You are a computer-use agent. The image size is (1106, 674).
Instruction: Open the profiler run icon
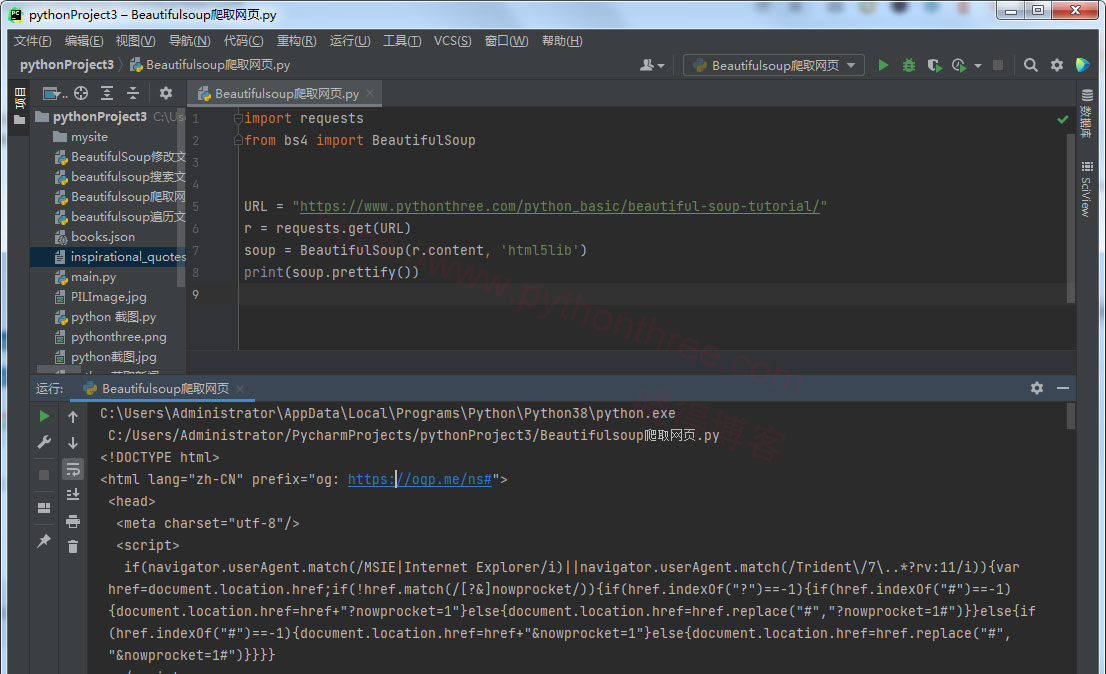[x=959, y=66]
